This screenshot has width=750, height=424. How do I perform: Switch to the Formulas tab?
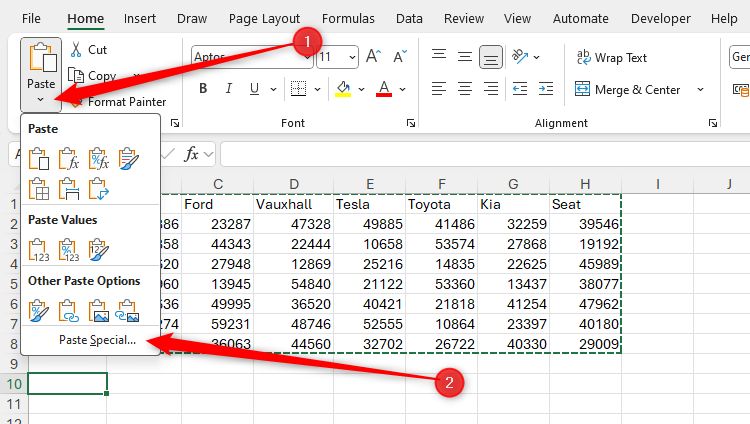(348, 19)
